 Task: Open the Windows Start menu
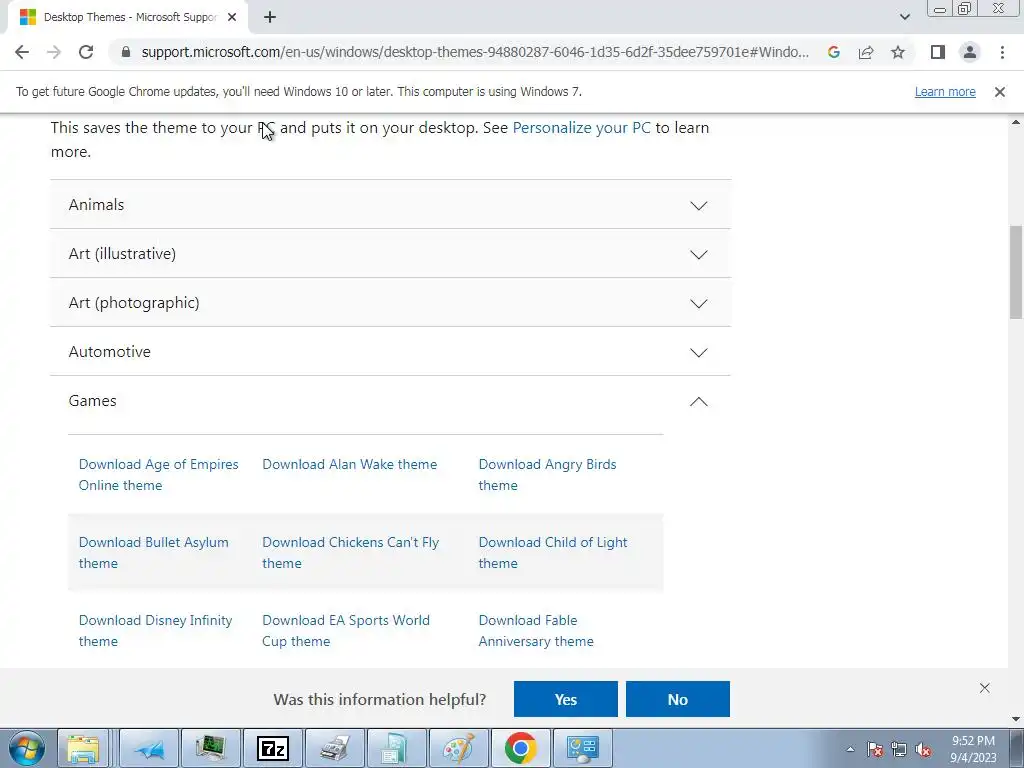tap(27, 748)
